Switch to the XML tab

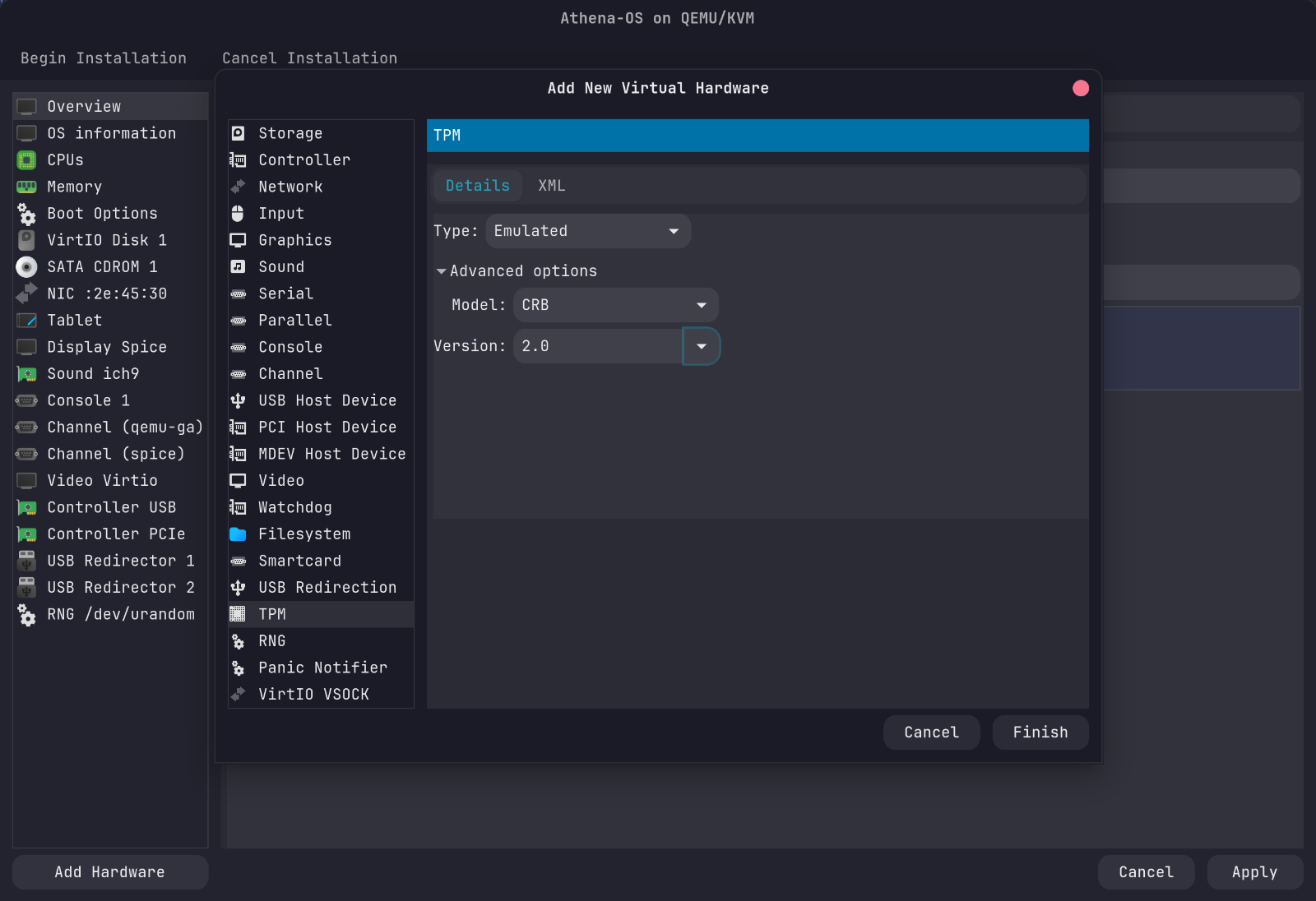(551, 186)
